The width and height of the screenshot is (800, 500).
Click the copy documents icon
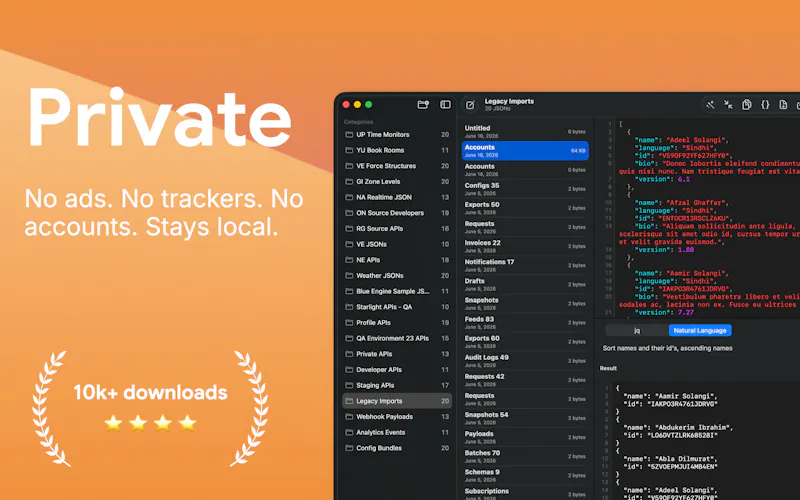(x=746, y=105)
